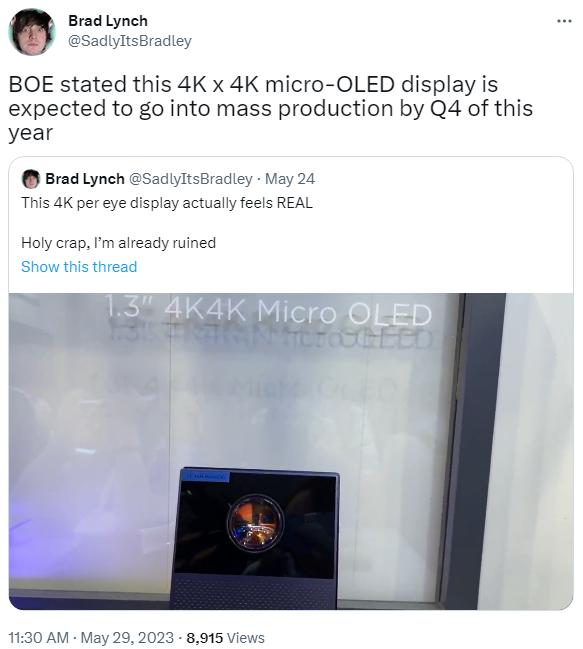
Task: Open quoted tweet text '4K per eye display'
Action: [167, 203]
